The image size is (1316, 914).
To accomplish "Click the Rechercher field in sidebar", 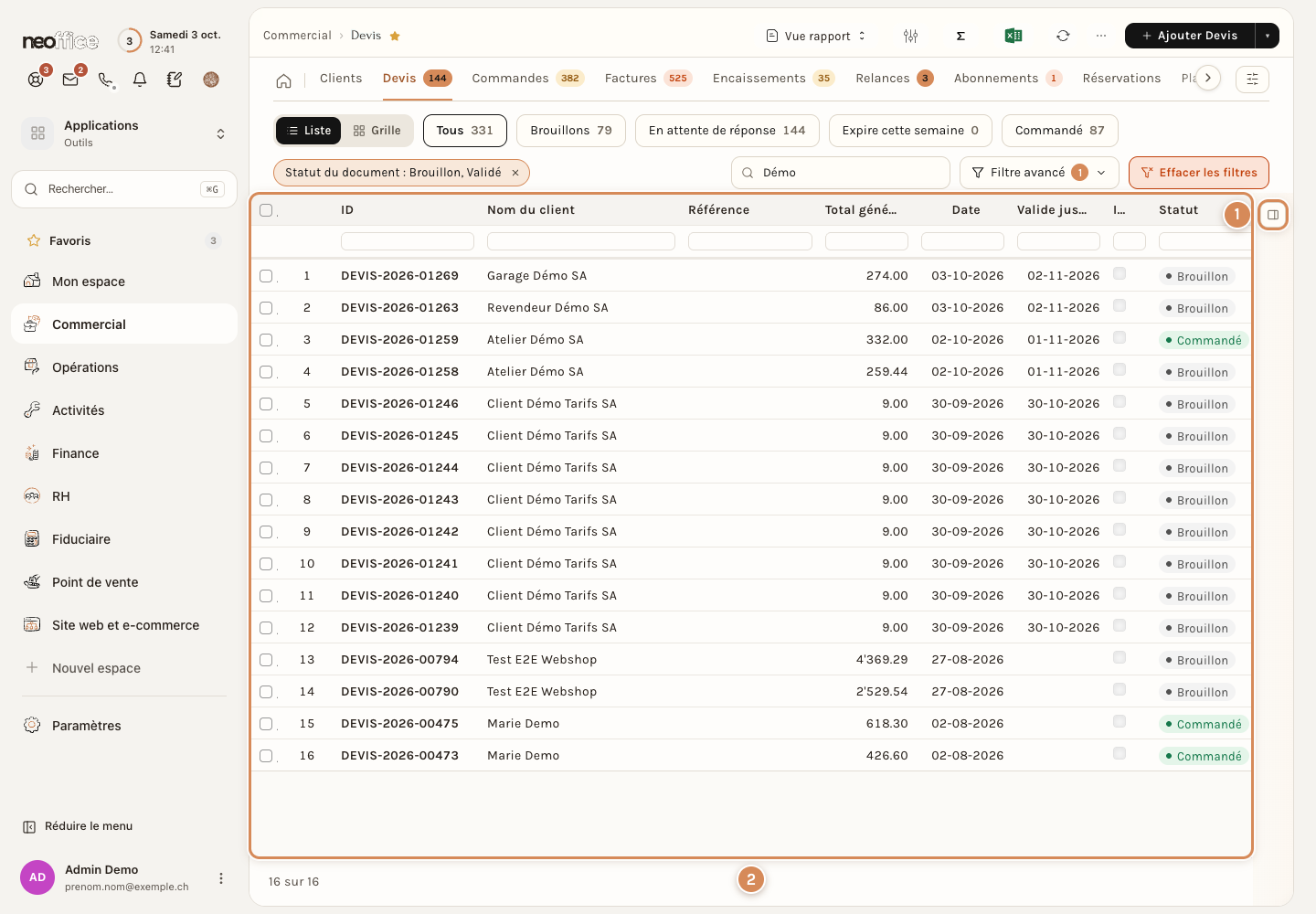I will (x=124, y=189).
